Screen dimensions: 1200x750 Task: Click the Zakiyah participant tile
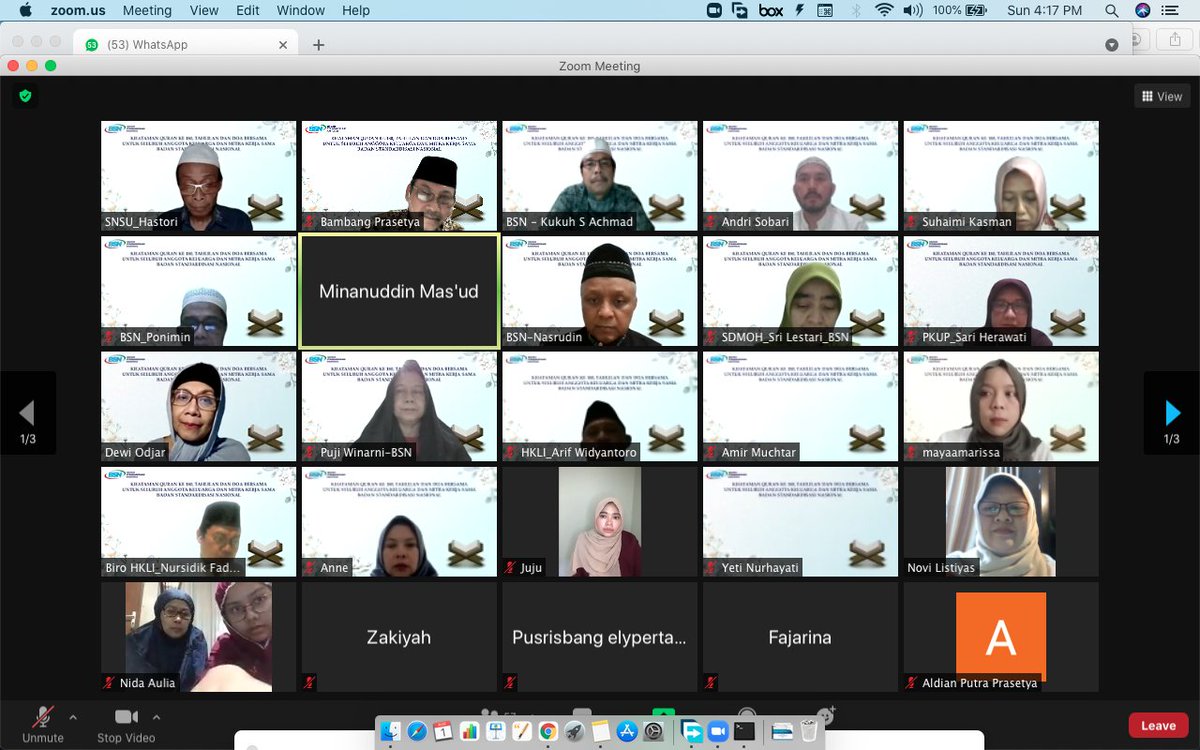click(399, 637)
